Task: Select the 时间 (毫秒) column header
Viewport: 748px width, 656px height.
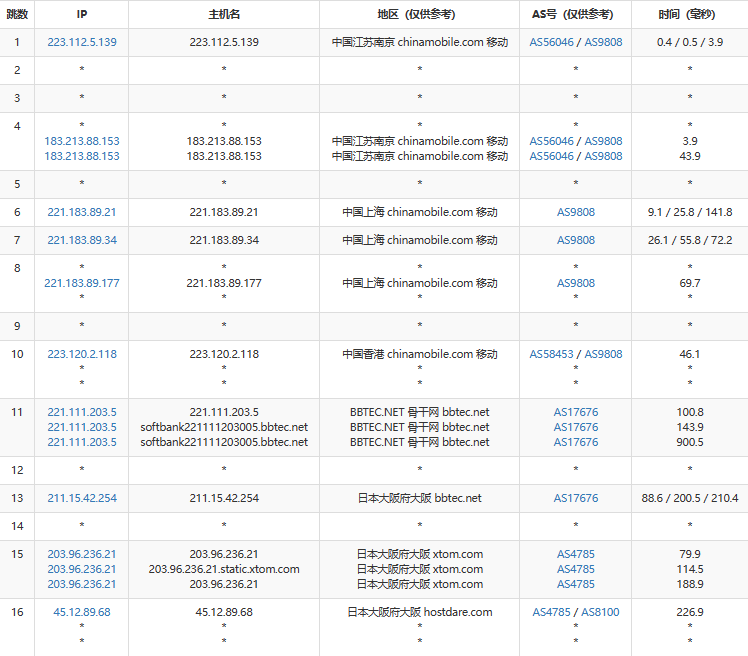Action: coord(690,14)
